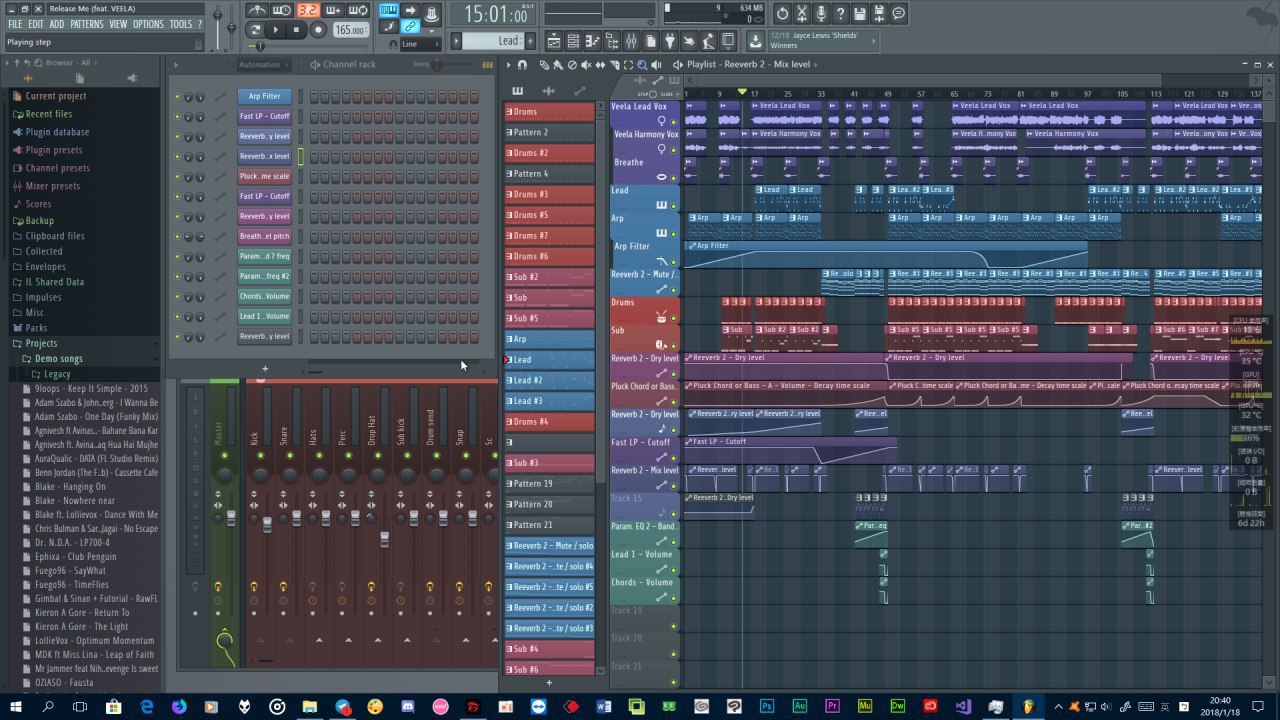Open Plugin database in the browser
This screenshot has width=1280, height=720.
(57, 132)
